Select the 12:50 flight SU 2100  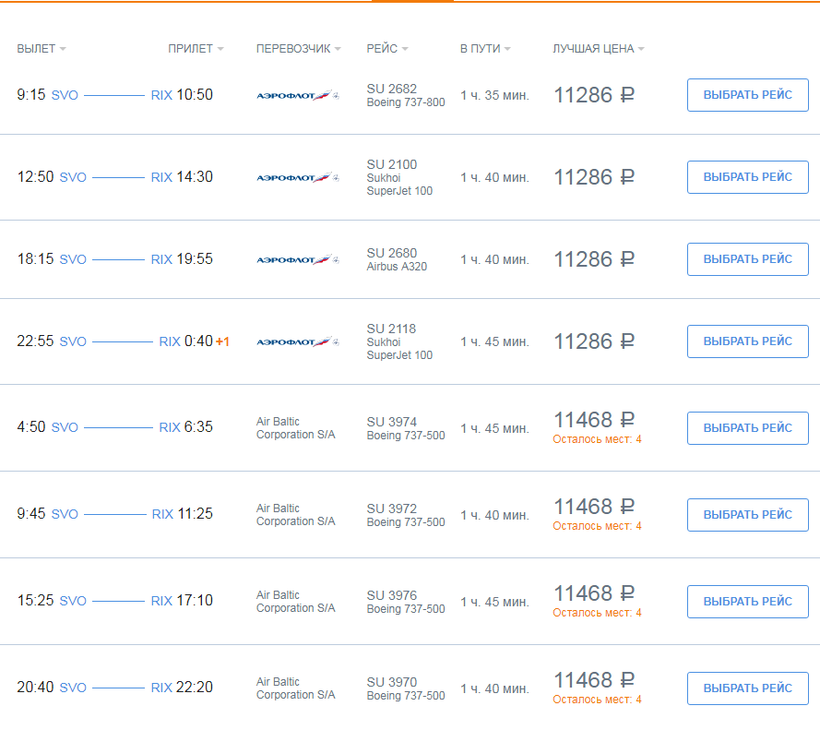747,177
